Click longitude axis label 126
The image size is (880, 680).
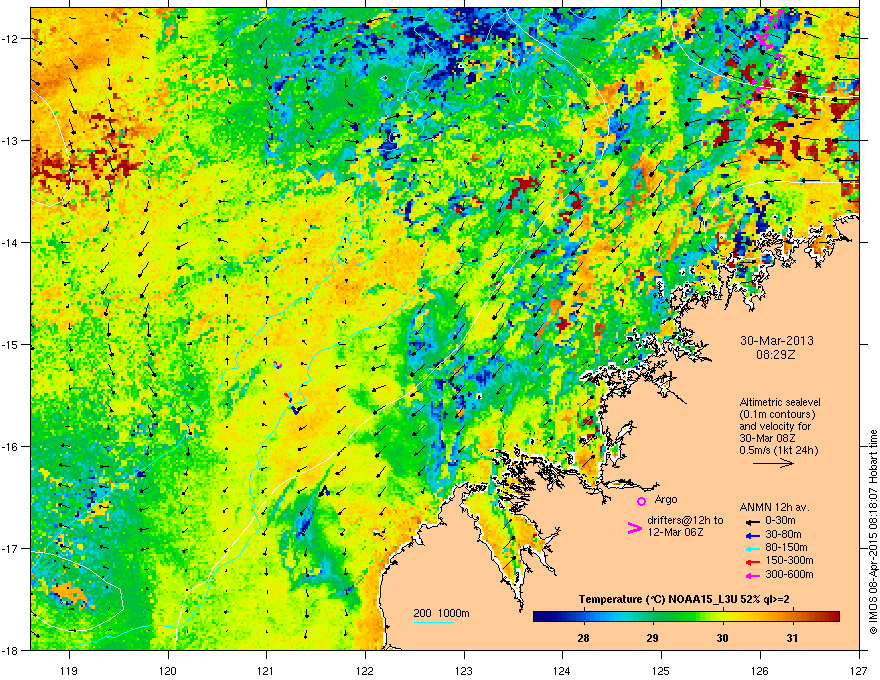point(760,670)
